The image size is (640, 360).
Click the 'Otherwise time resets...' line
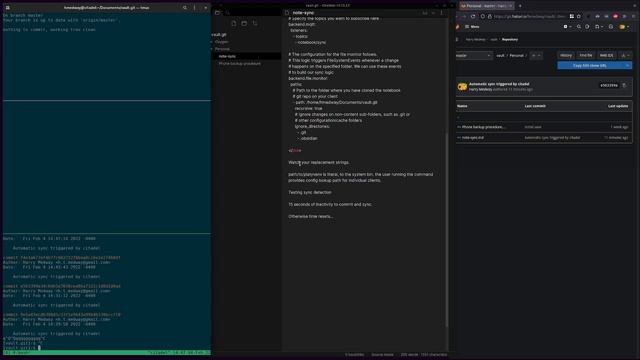click(x=311, y=216)
